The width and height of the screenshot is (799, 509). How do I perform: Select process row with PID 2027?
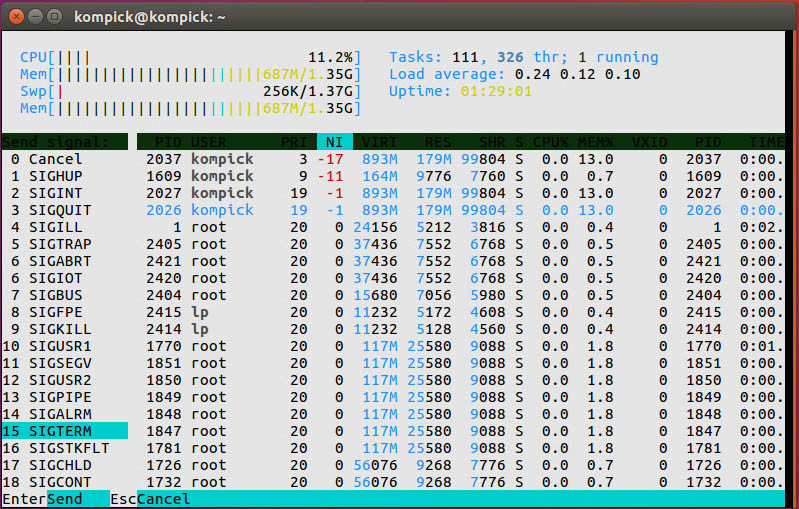click(x=461, y=193)
